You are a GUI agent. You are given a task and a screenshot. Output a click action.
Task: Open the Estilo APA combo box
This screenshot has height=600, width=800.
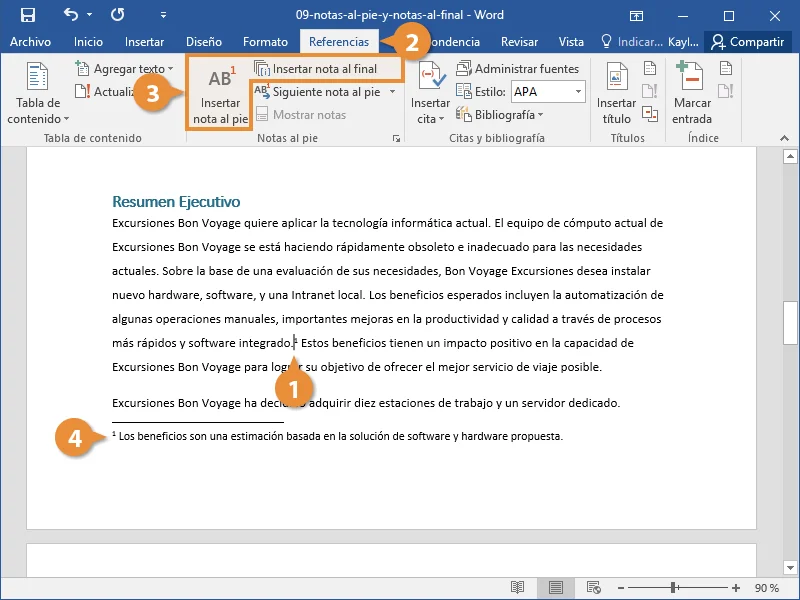pos(547,92)
